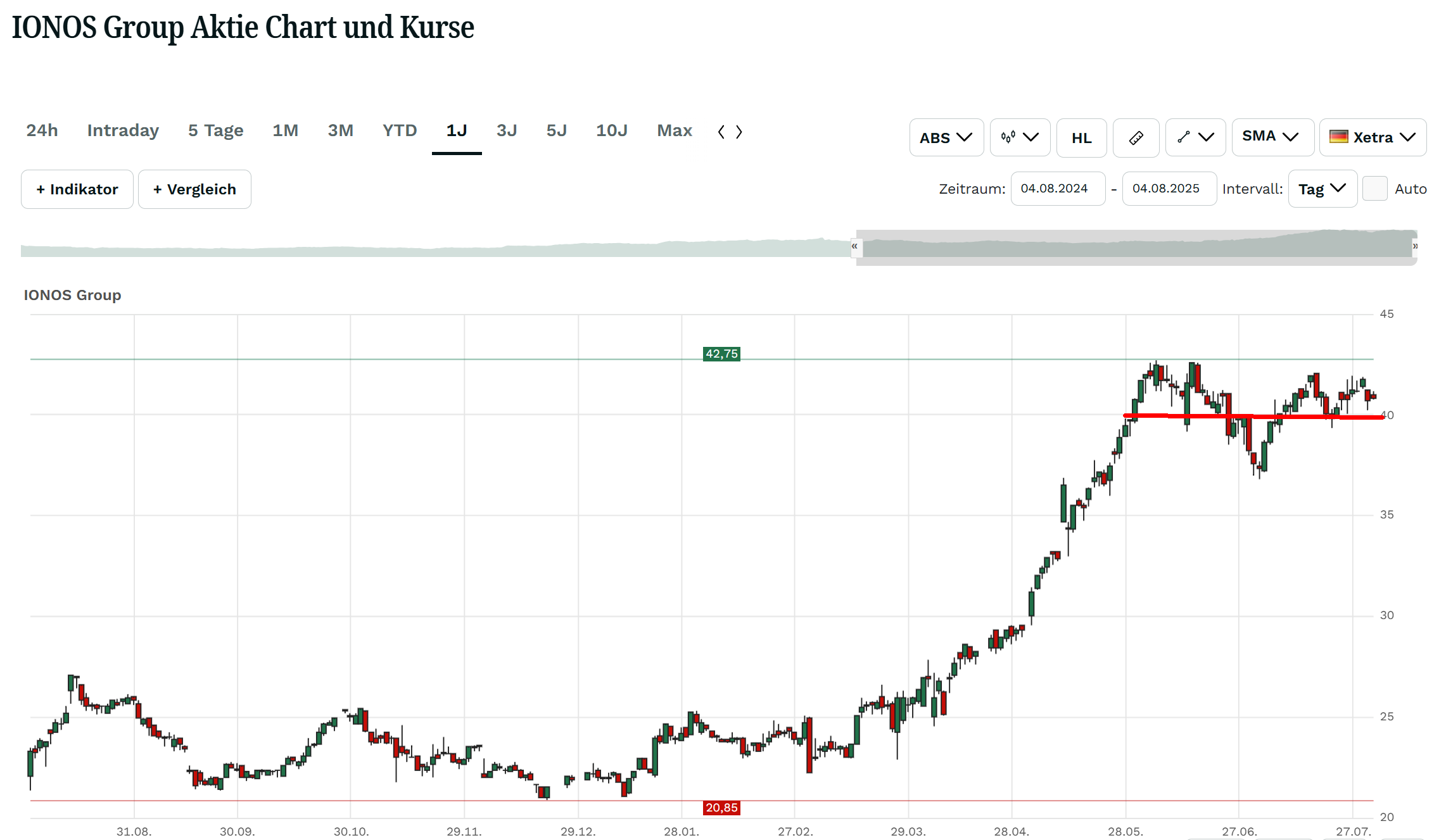The image size is (1446, 840).
Task: Switch to the YTD tab
Action: coord(400,130)
